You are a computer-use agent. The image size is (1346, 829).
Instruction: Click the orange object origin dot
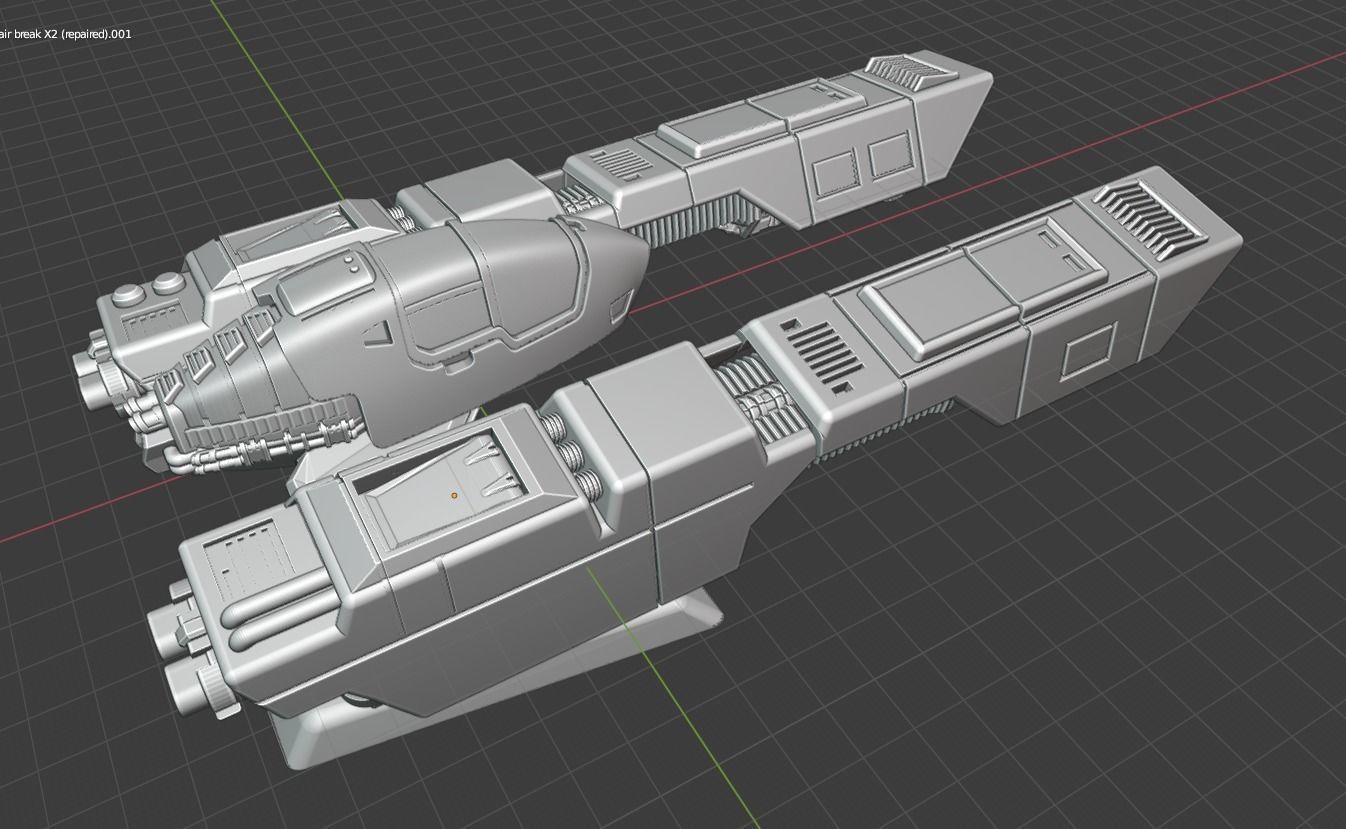454,495
